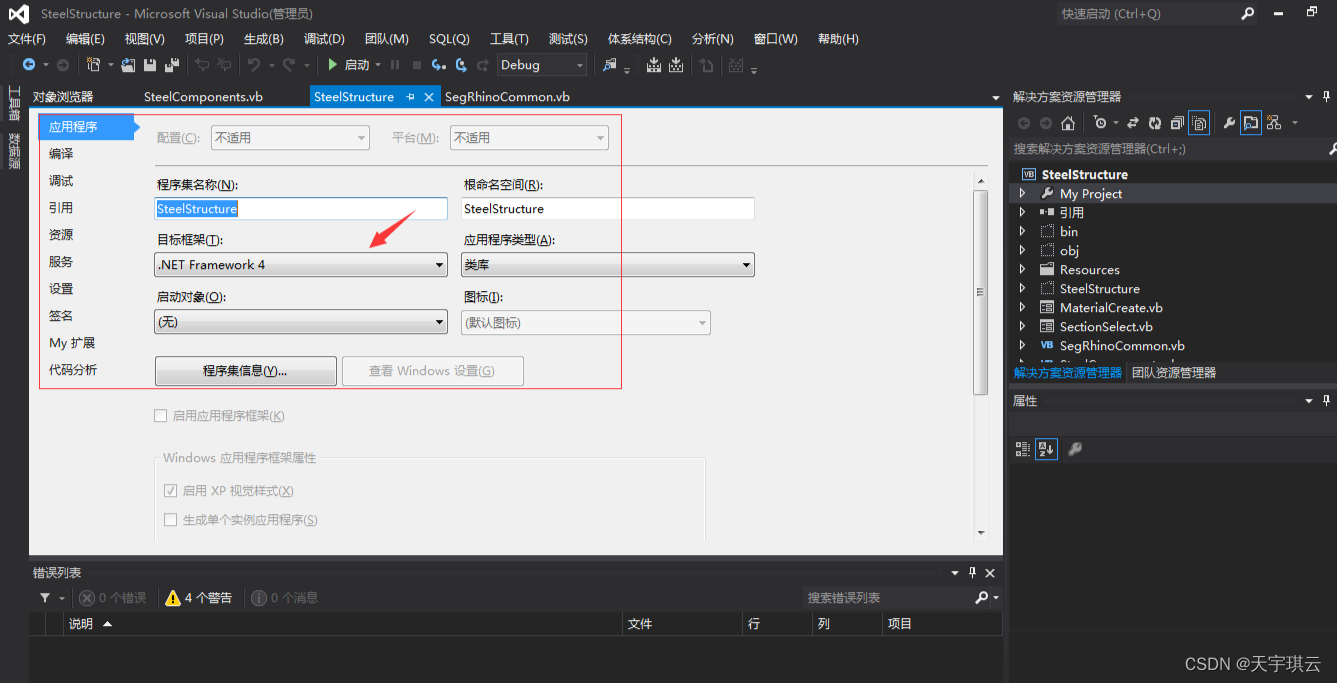This screenshot has height=683, width=1337.
Task: Pin the SteelStructure document tab
Action: 411,97
